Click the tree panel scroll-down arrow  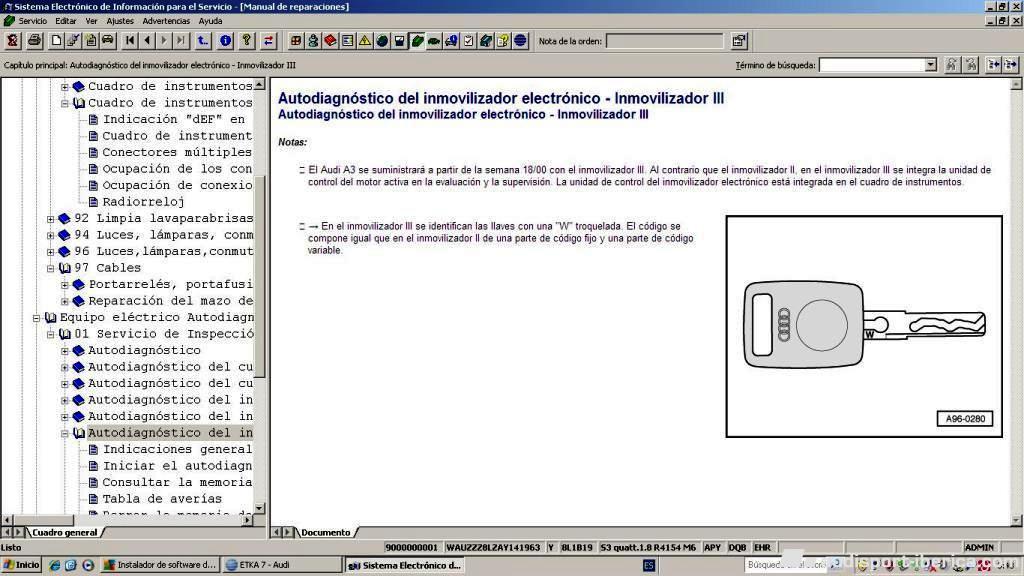pyautogui.click(x=259, y=508)
